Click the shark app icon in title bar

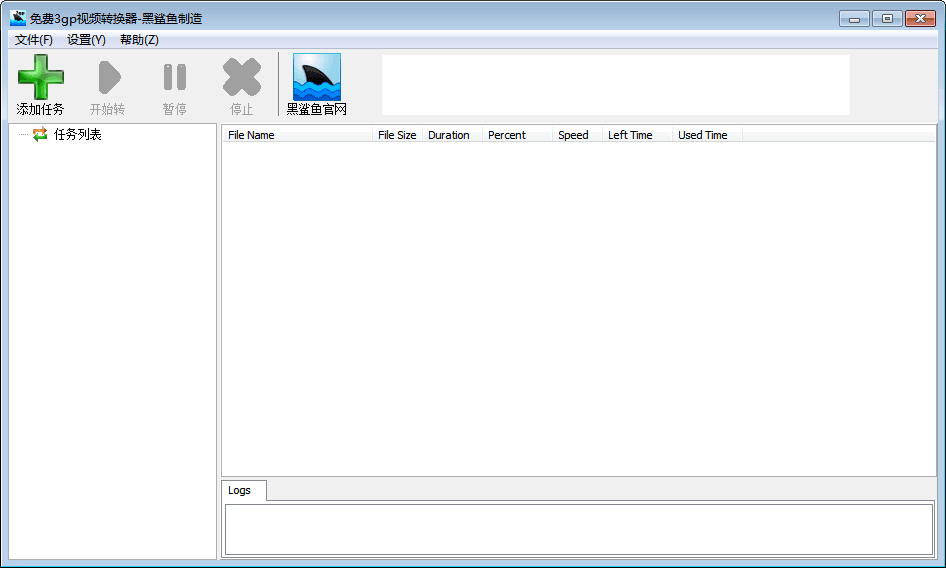tap(17, 18)
